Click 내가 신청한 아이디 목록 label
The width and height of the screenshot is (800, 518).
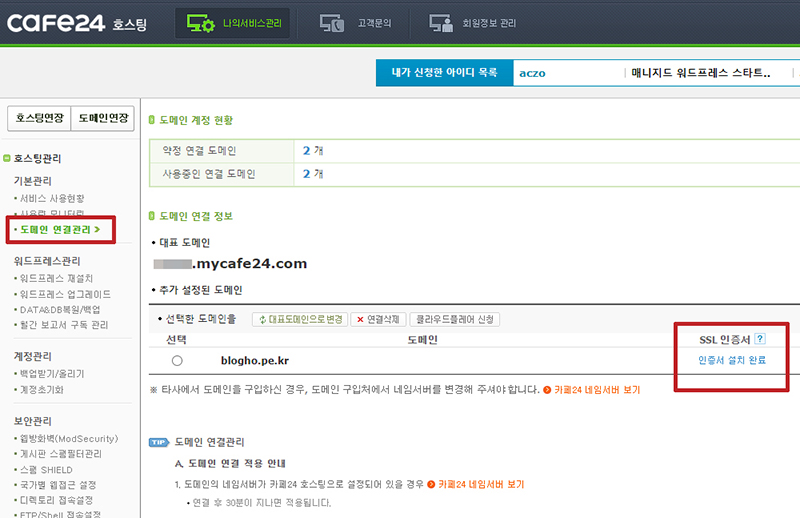click(444, 72)
